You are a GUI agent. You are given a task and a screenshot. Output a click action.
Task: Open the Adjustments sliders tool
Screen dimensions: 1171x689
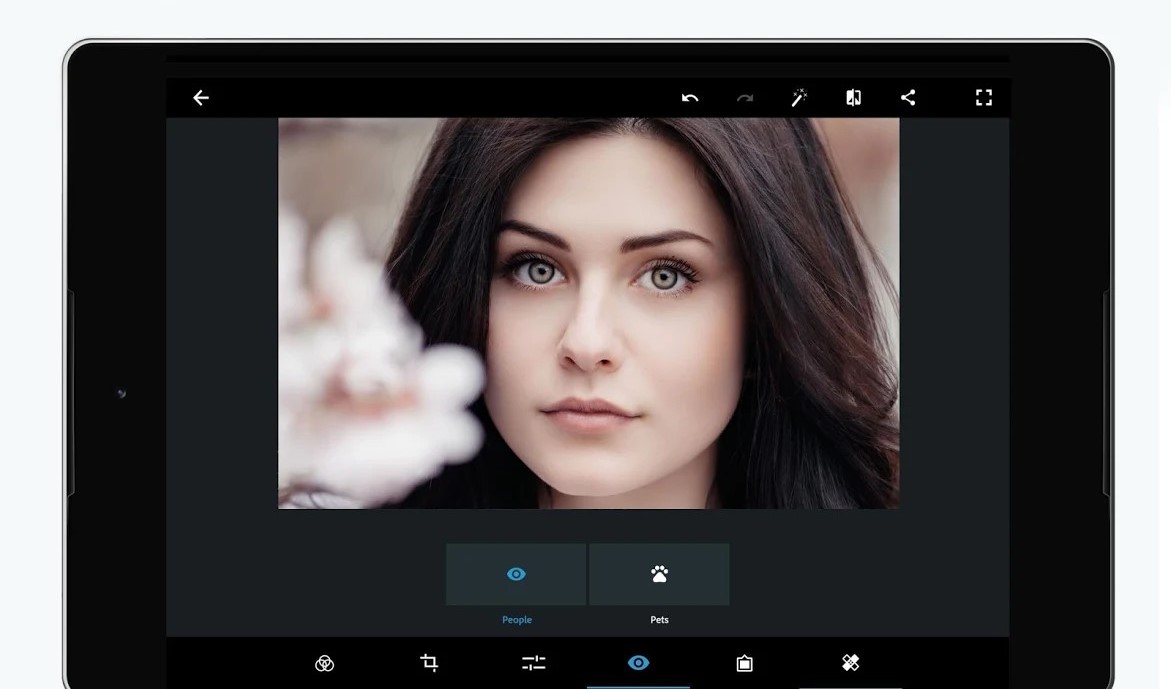point(534,663)
